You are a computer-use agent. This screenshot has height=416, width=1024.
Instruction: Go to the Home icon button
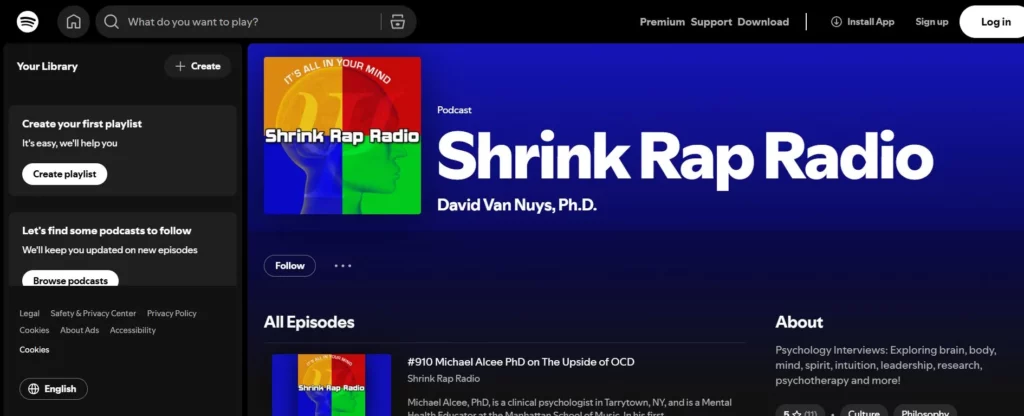73,22
